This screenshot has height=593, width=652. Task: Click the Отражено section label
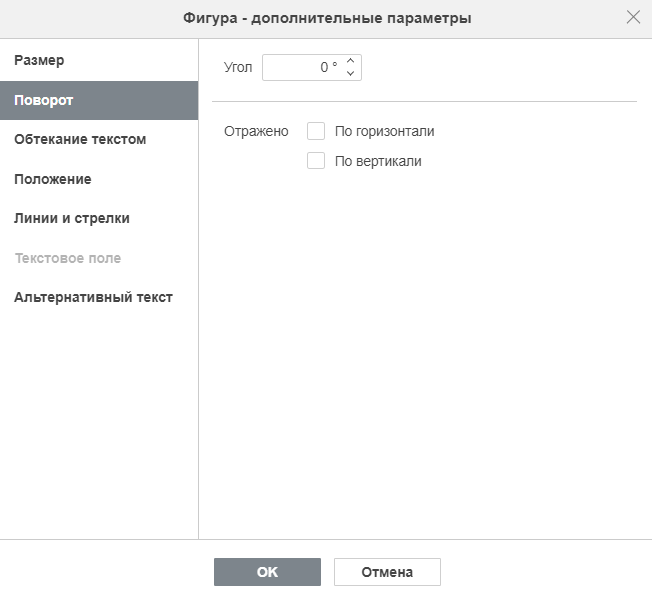(x=256, y=131)
